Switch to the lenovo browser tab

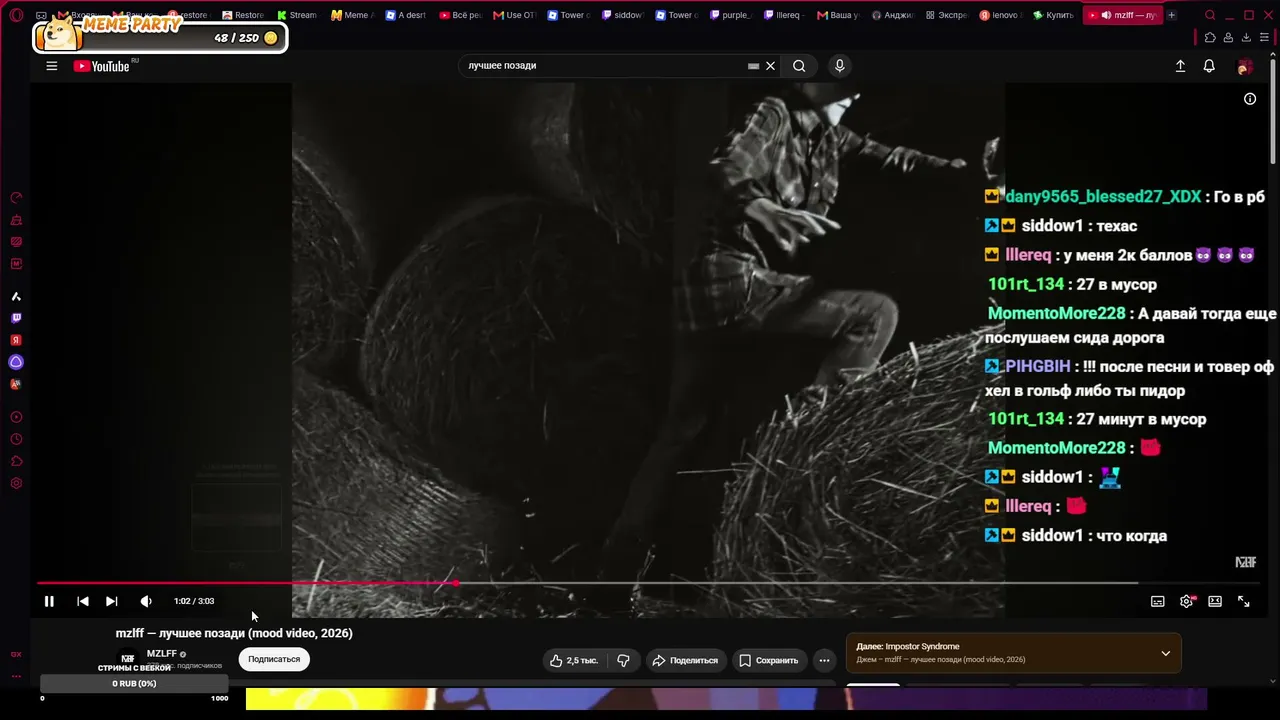[999, 15]
